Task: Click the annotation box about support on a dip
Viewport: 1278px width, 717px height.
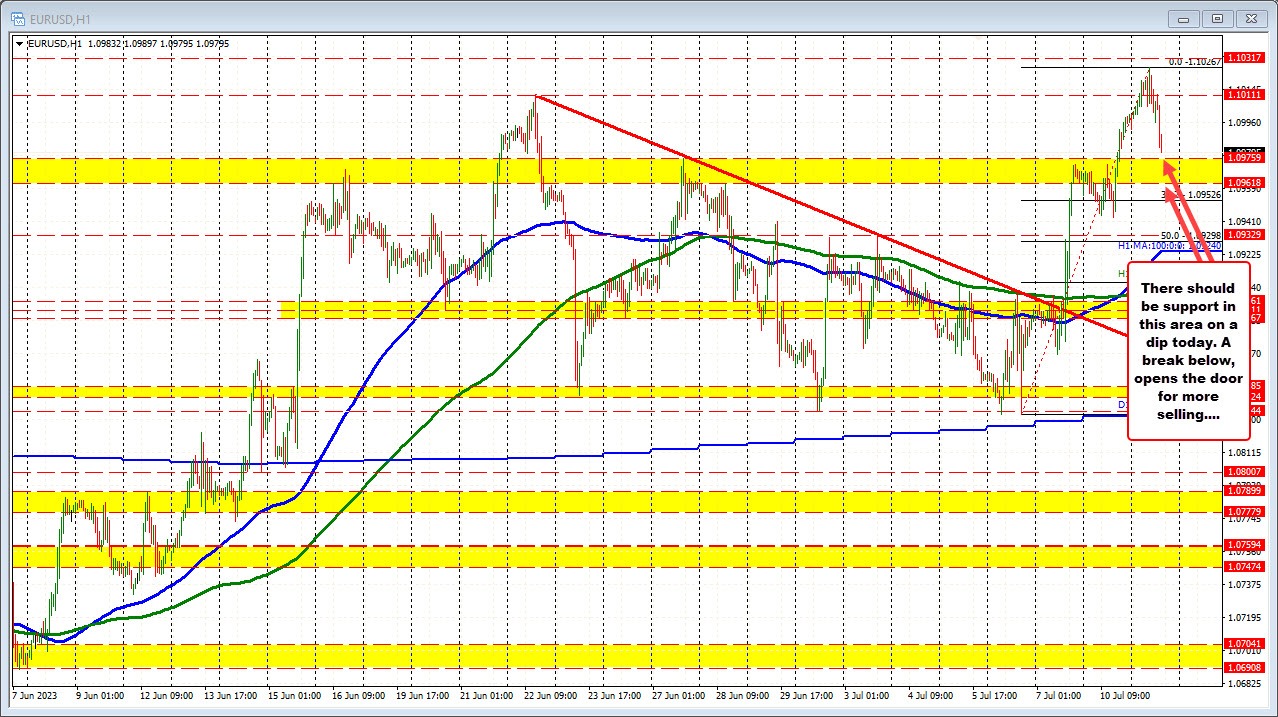Action: pos(1188,350)
